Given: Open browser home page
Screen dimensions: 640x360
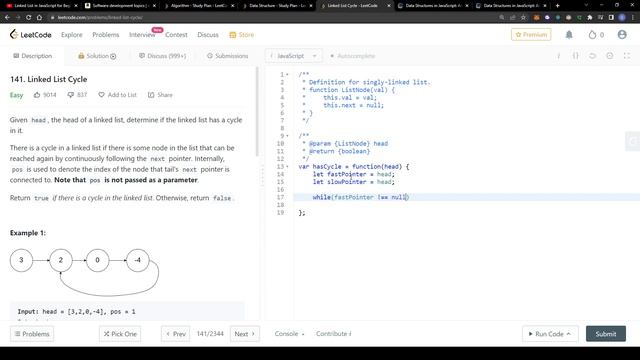Looking at the screenshot, I should coord(39,18).
